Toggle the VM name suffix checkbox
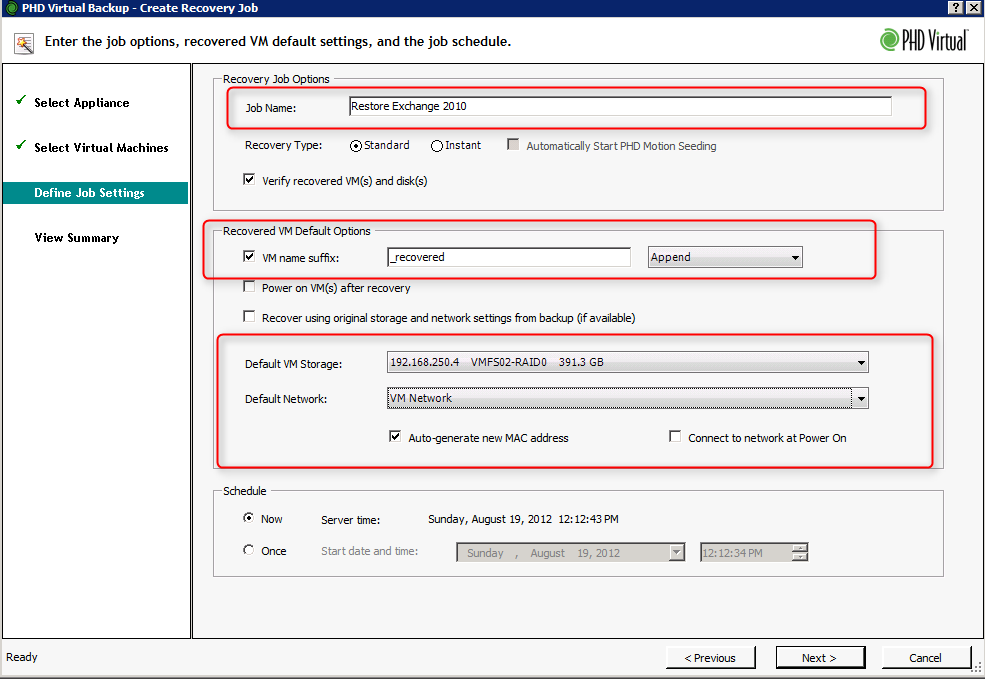This screenshot has height=679, width=985. coord(249,256)
